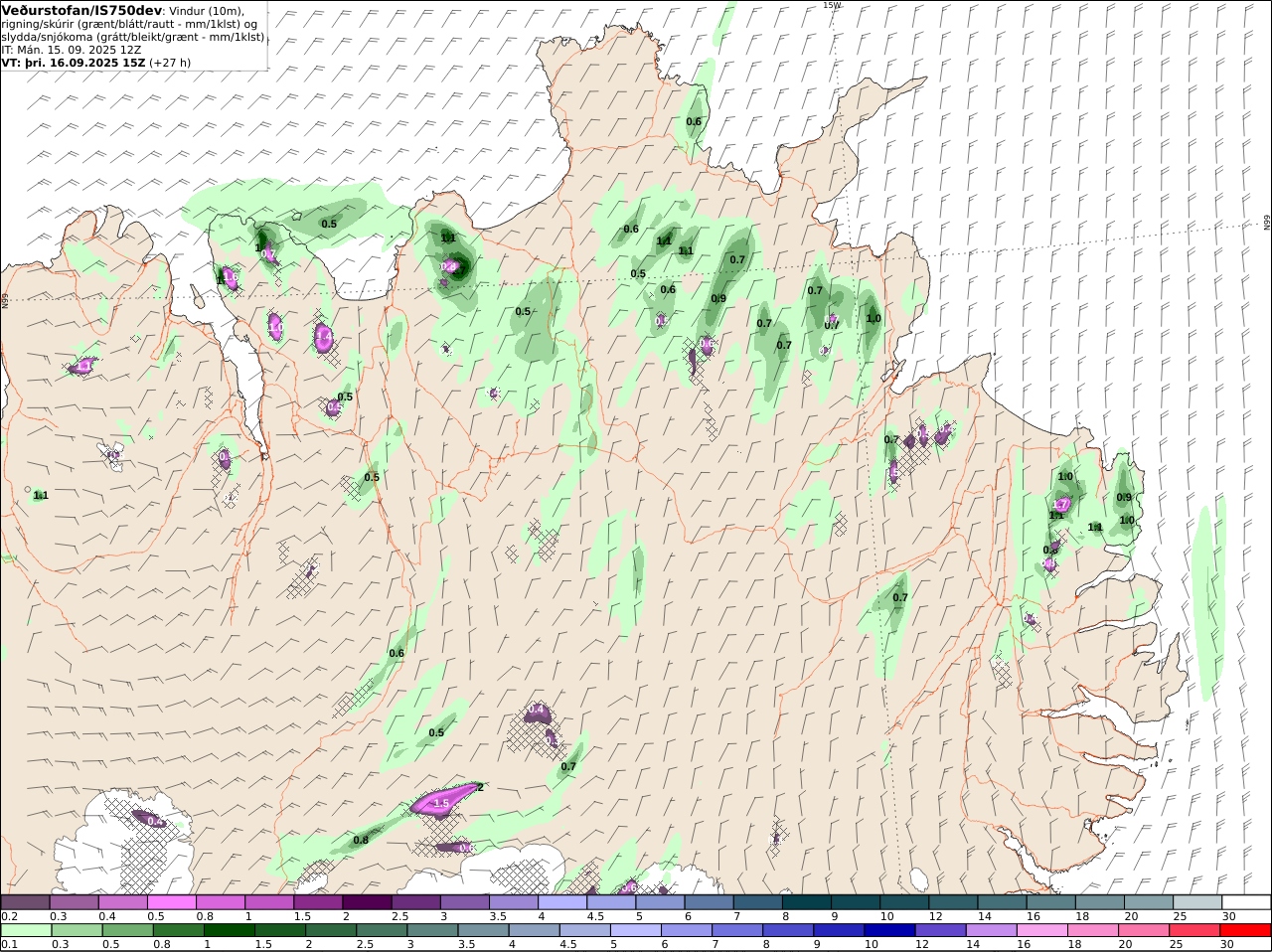Click the "0.1" label under rain scale
This screenshot has height=952, width=1272.
point(9,944)
